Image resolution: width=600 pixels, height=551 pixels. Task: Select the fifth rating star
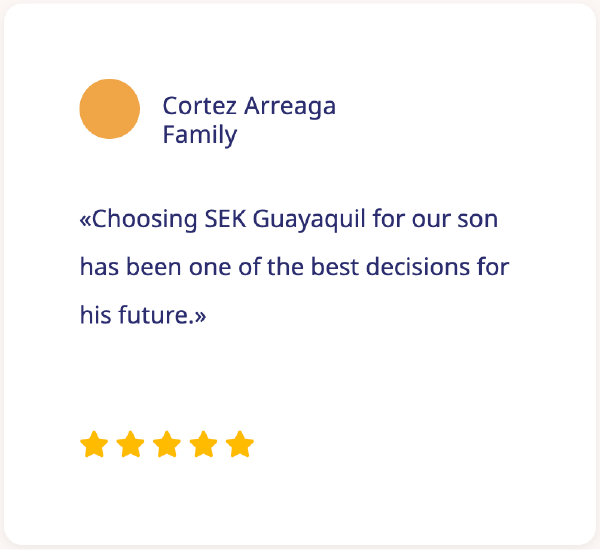coord(239,445)
